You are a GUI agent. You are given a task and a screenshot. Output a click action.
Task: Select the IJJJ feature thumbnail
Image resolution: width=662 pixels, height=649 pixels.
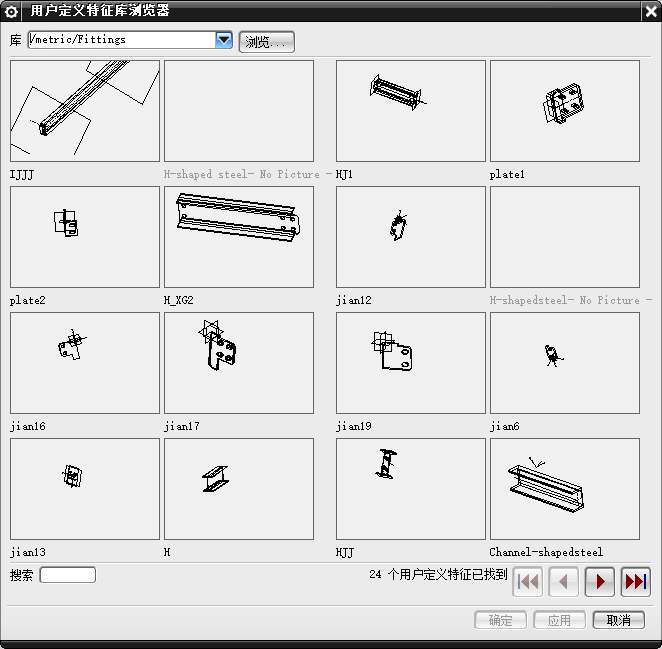click(x=85, y=111)
